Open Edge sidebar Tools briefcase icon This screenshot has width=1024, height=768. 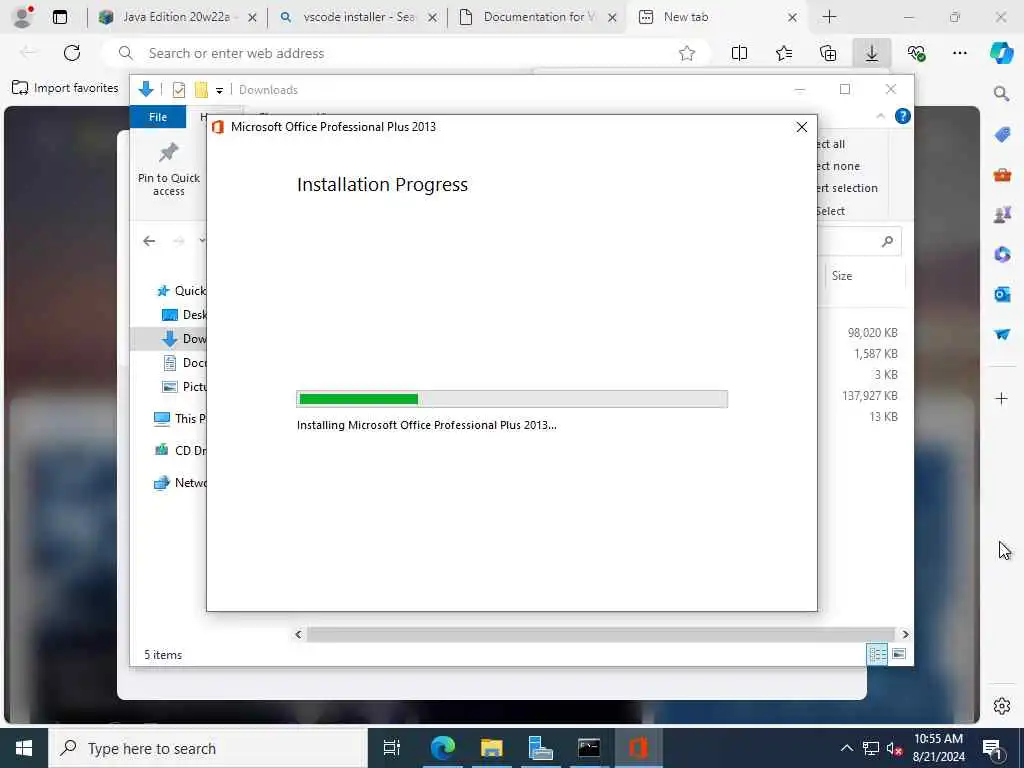pyautogui.click(x=1002, y=174)
